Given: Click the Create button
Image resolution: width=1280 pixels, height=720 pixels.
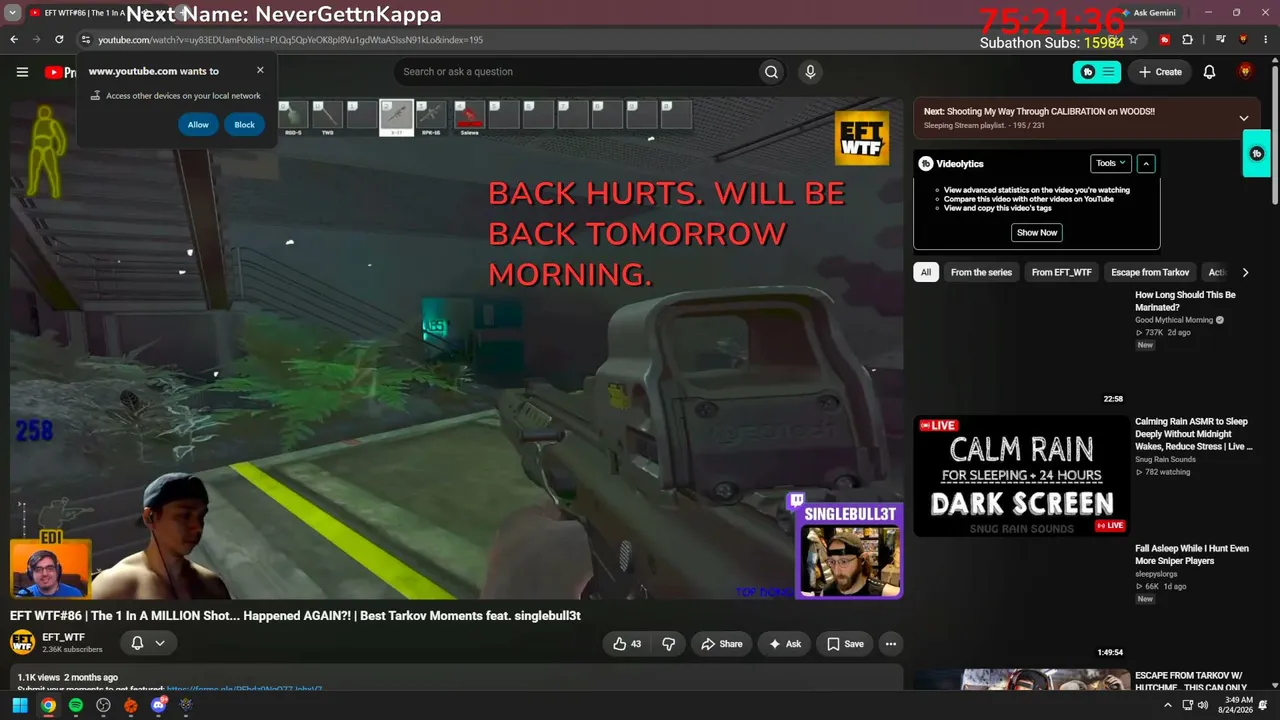Looking at the screenshot, I should tap(1160, 72).
